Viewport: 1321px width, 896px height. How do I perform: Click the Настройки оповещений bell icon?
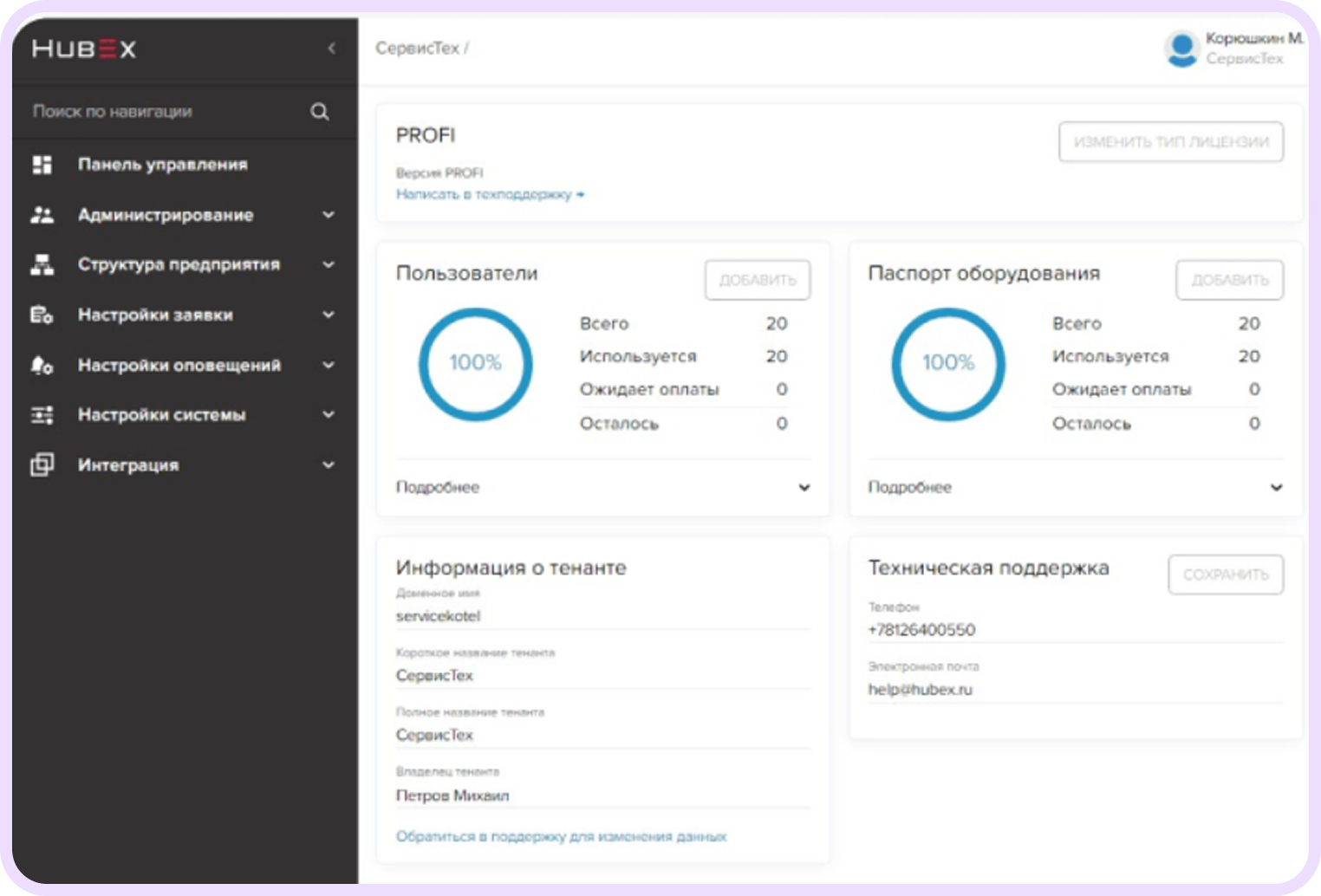point(42,366)
